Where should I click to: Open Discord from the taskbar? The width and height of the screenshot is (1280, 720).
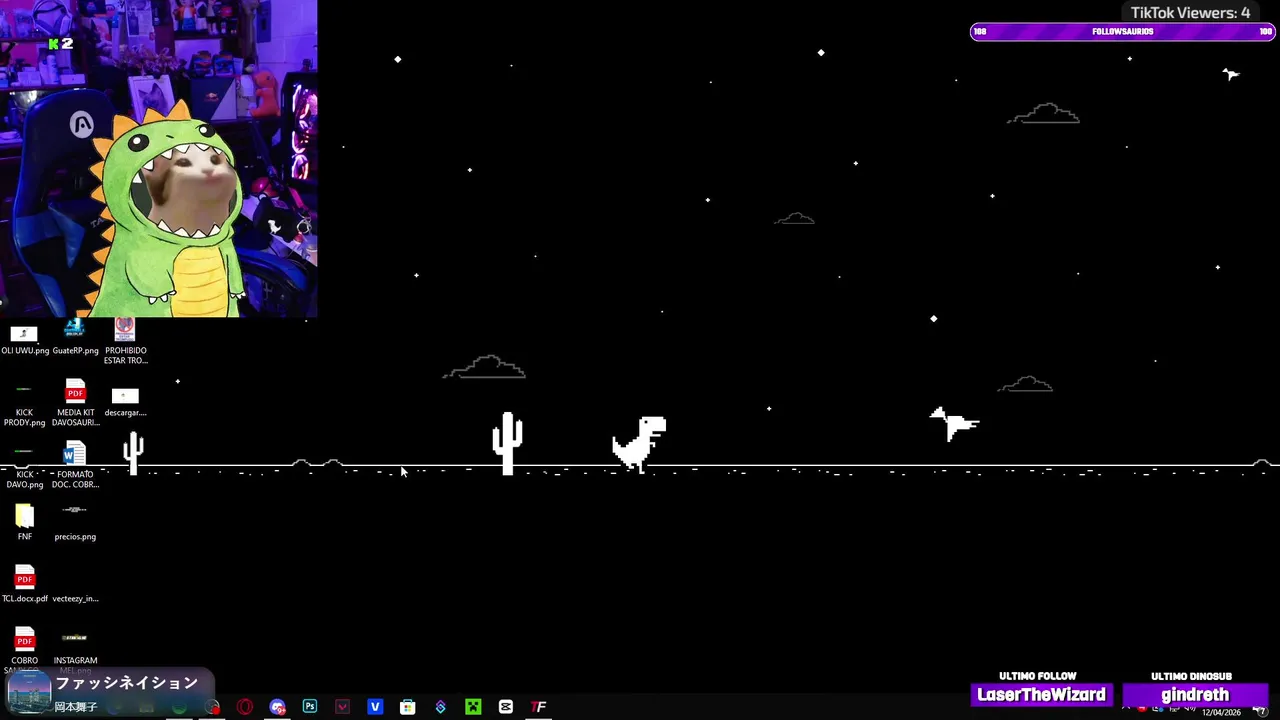tap(277, 707)
